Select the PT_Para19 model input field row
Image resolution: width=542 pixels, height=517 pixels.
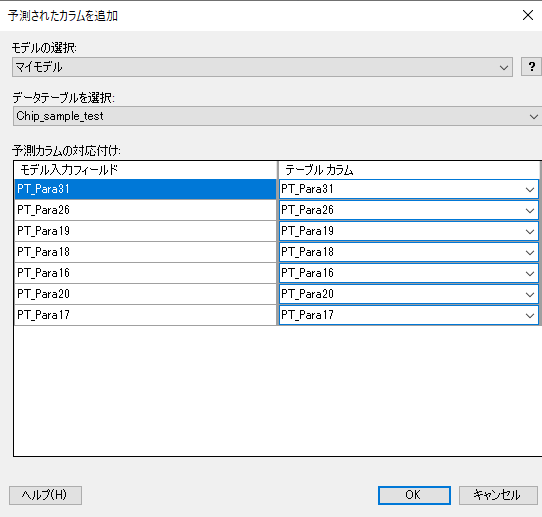pyautogui.click(x=145, y=231)
